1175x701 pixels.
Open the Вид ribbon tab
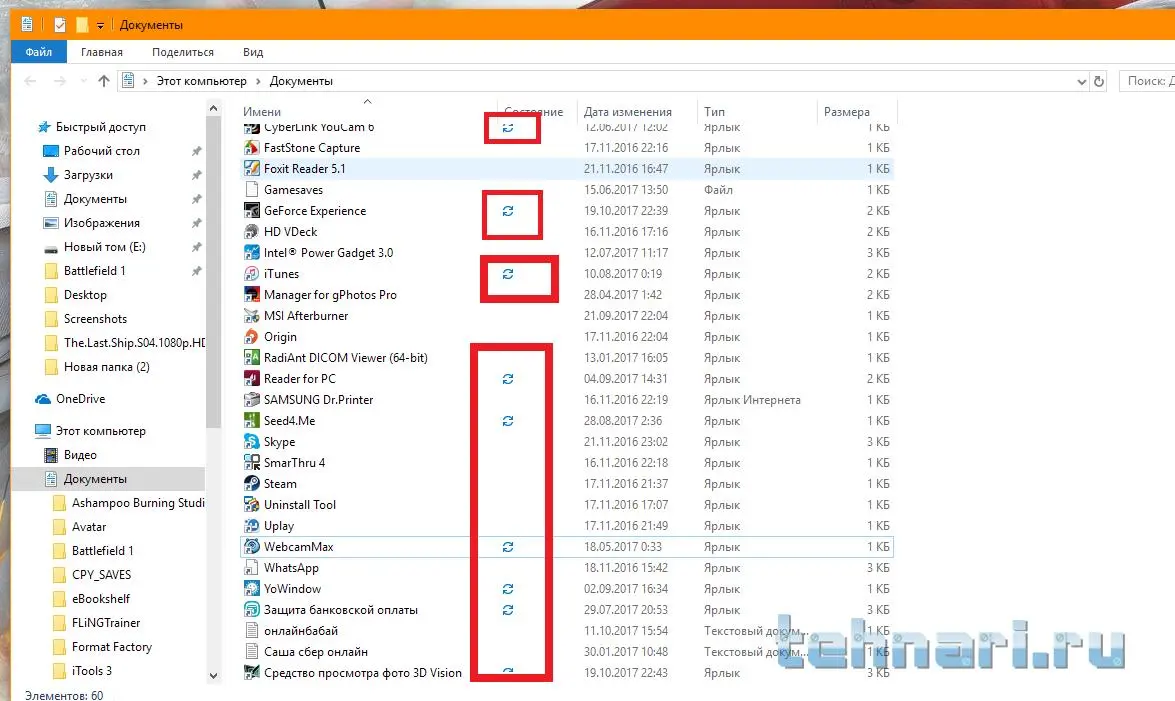(253, 52)
